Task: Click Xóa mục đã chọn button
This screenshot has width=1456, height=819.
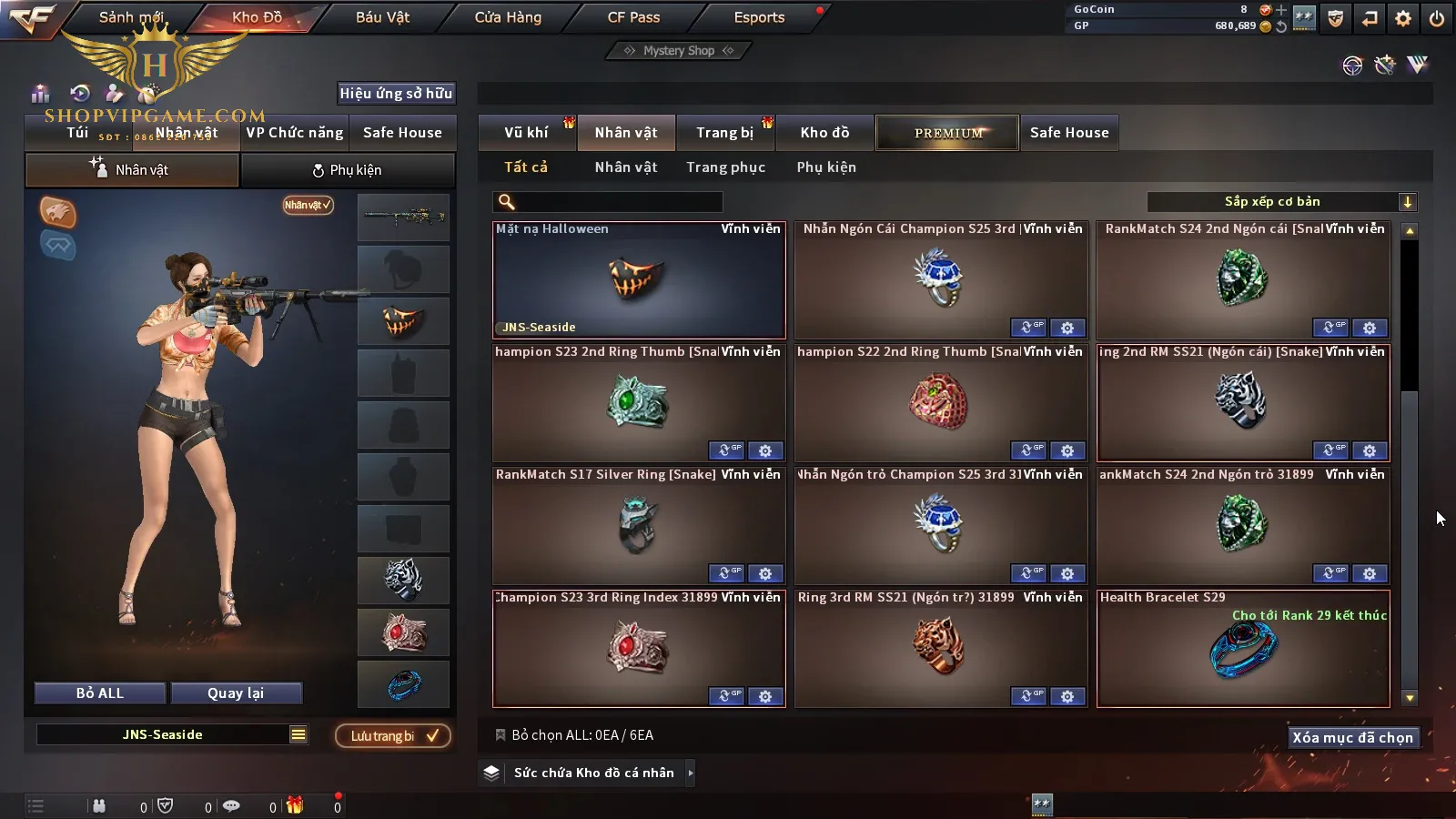Action: click(x=1352, y=737)
